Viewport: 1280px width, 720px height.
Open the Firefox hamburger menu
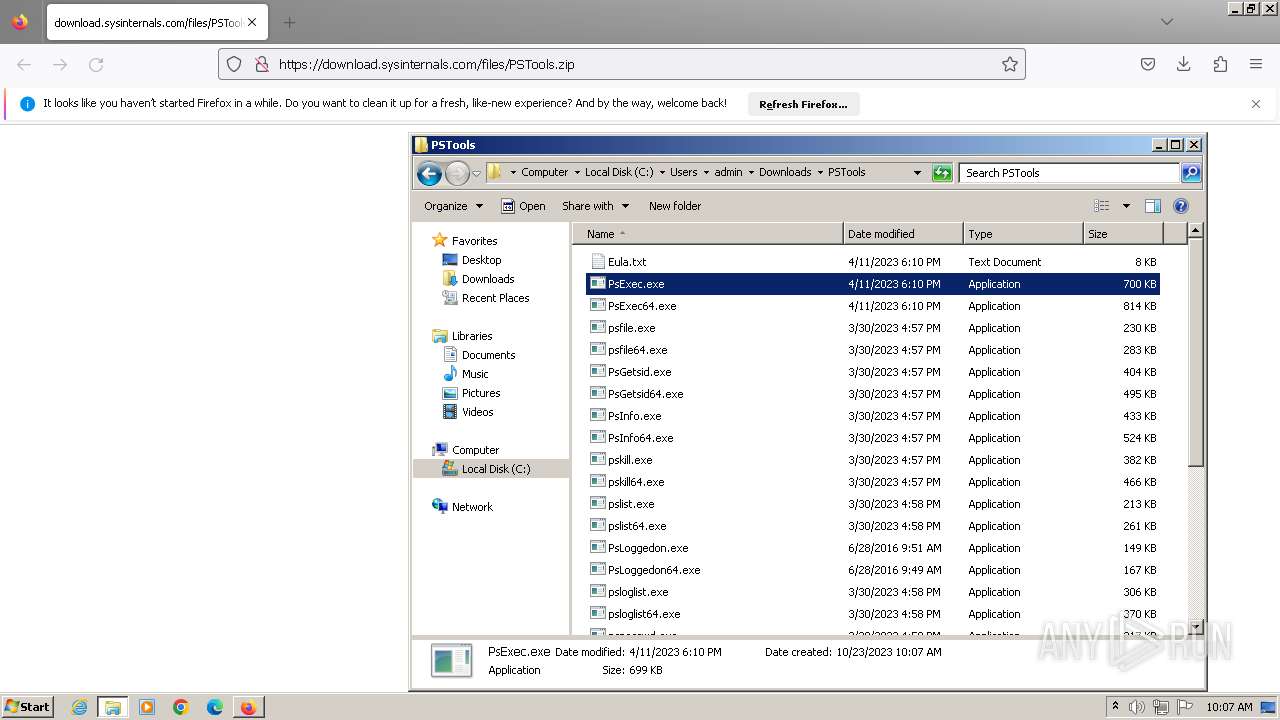1256,64
